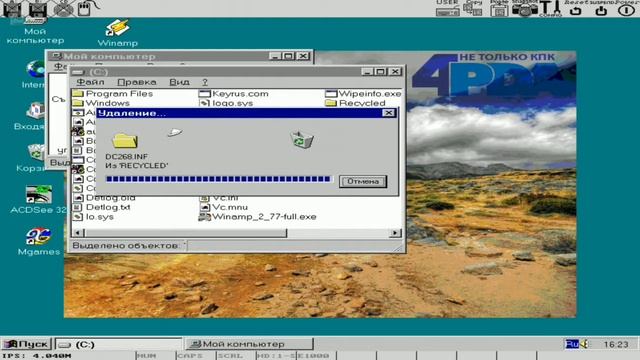640x360 pixels.
Task: Click Отмена to cancel deletion
Action: [363, 181]
